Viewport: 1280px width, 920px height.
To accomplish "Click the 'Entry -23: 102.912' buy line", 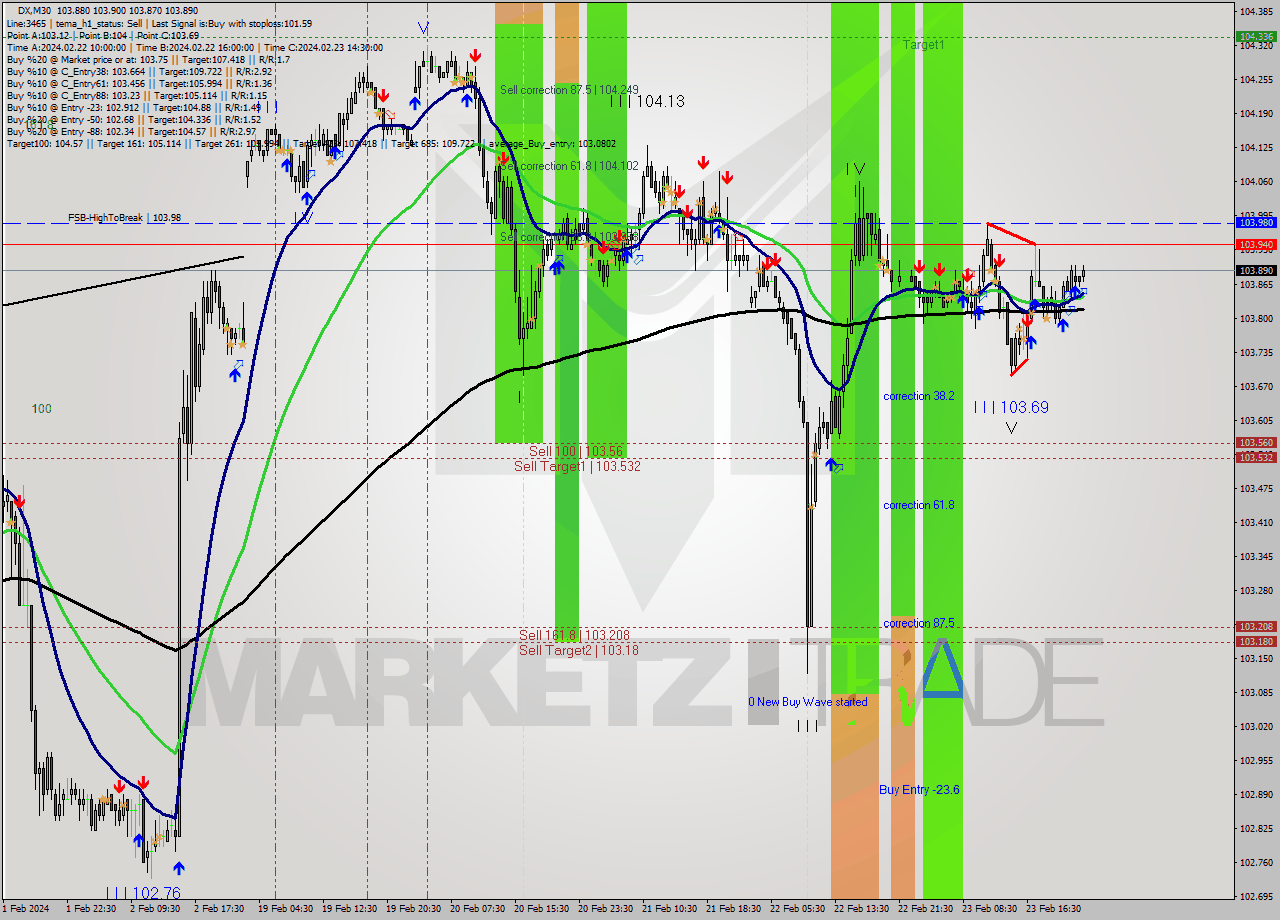I will [x=133, y=107].
